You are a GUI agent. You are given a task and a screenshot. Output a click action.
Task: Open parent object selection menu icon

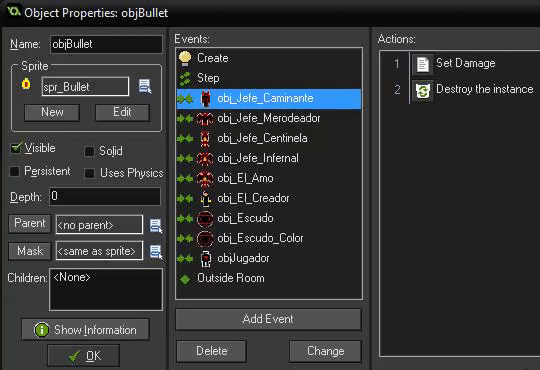point(156,226)
